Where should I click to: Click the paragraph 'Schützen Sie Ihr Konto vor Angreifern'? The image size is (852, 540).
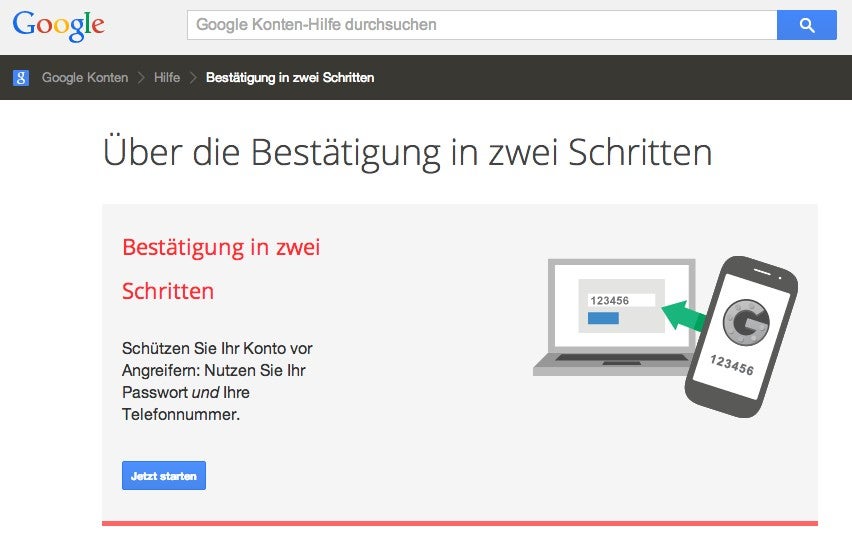(217, 381)
